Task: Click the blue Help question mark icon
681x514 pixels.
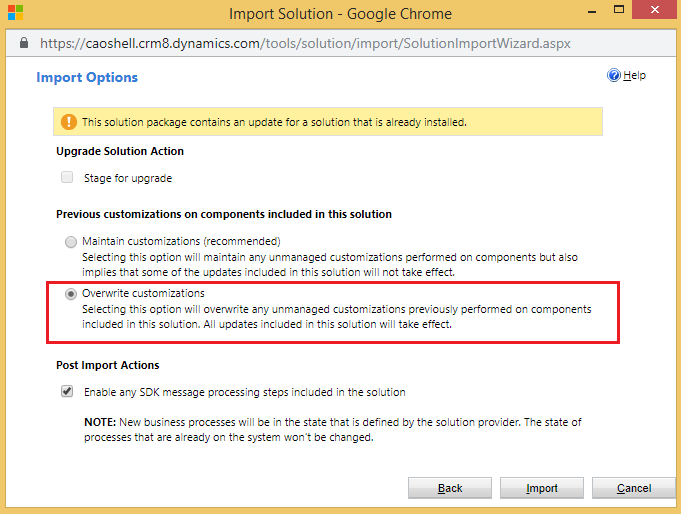Action: click(x=614, y=75)
